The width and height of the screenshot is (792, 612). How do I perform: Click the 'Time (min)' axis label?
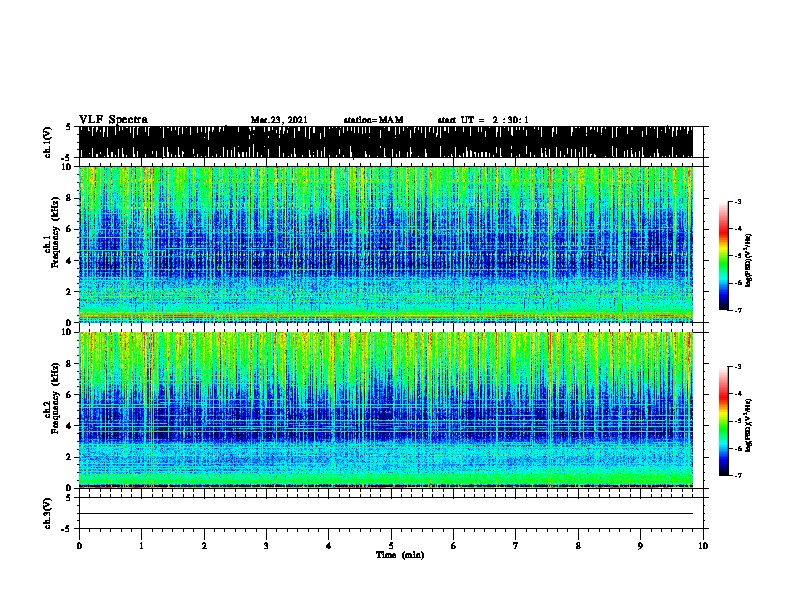pyautogui.click(x=400, y=555)
